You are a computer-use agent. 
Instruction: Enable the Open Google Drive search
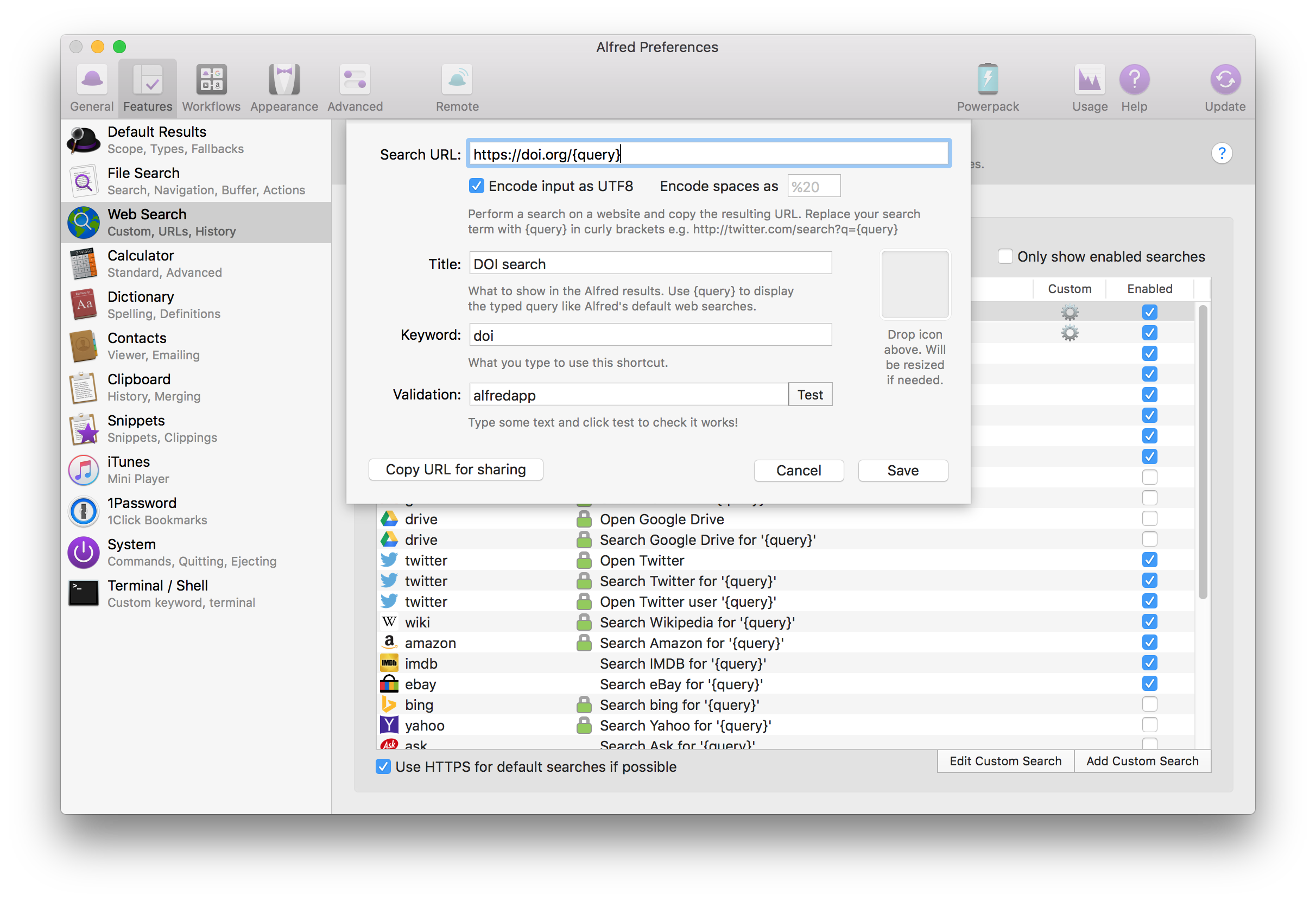point(1149,519)
